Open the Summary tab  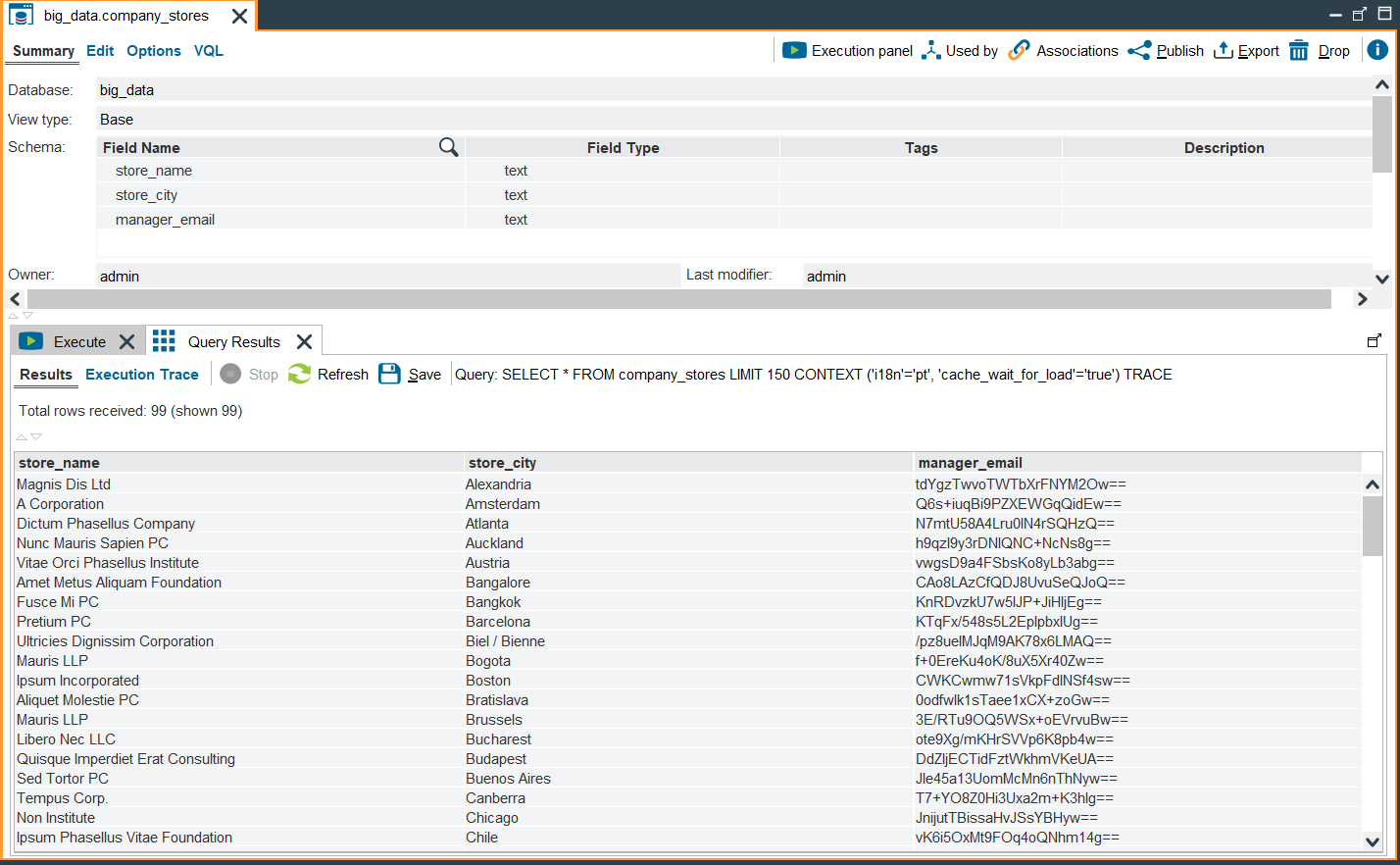[x=43, y=51]
